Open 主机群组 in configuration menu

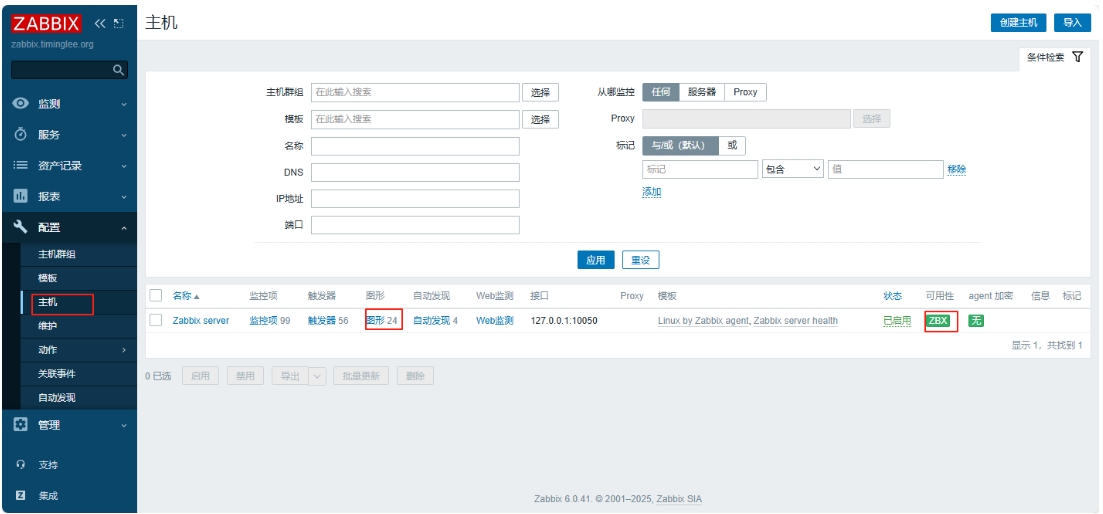(x=57, y=254)
